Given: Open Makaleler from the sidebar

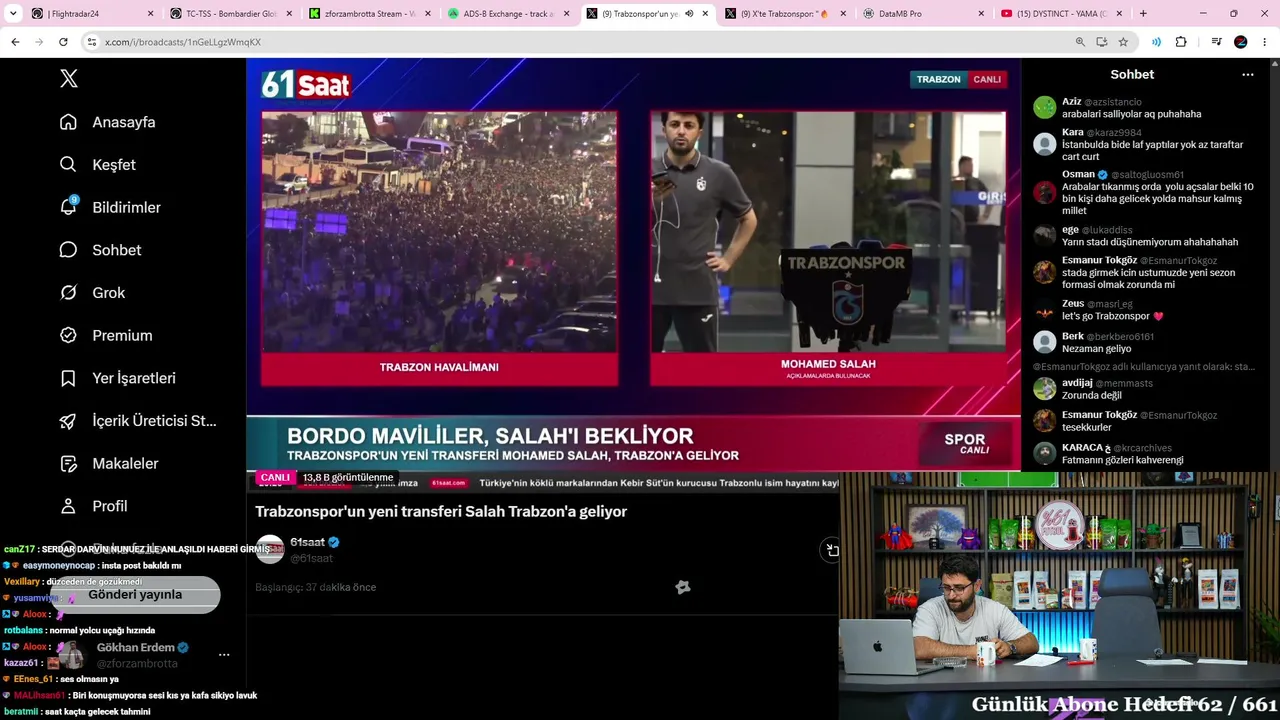Looking at the screenshot, I should (109, 464).
